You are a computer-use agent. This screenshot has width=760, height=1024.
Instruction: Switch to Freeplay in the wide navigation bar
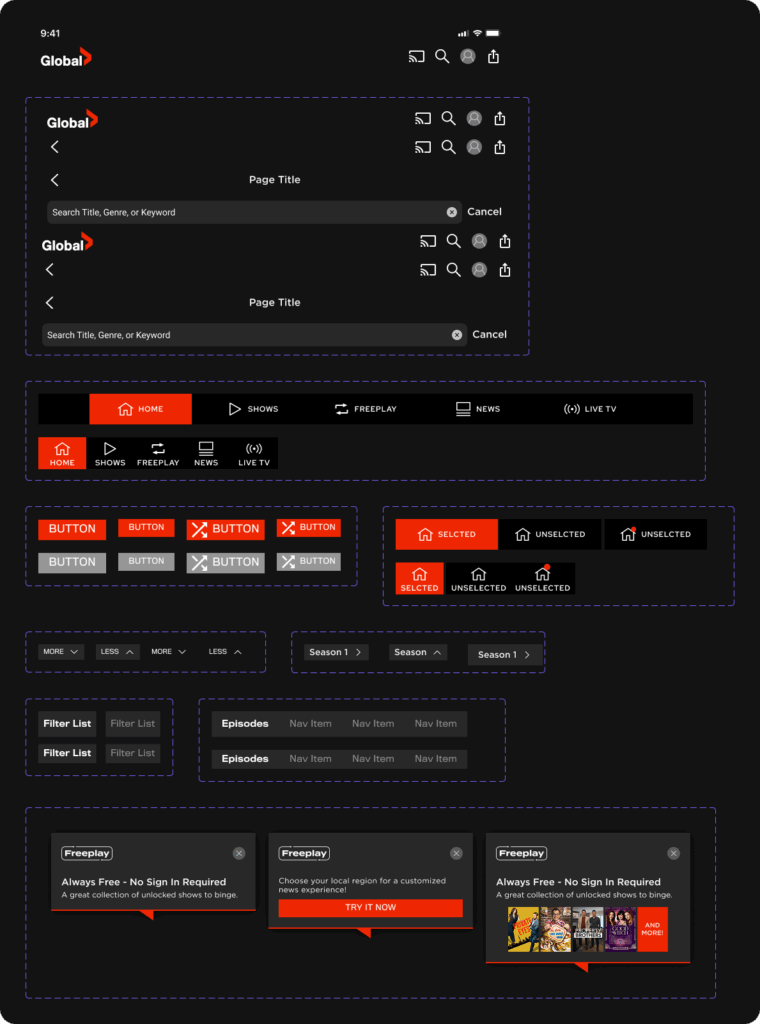(x=365, y=409)
